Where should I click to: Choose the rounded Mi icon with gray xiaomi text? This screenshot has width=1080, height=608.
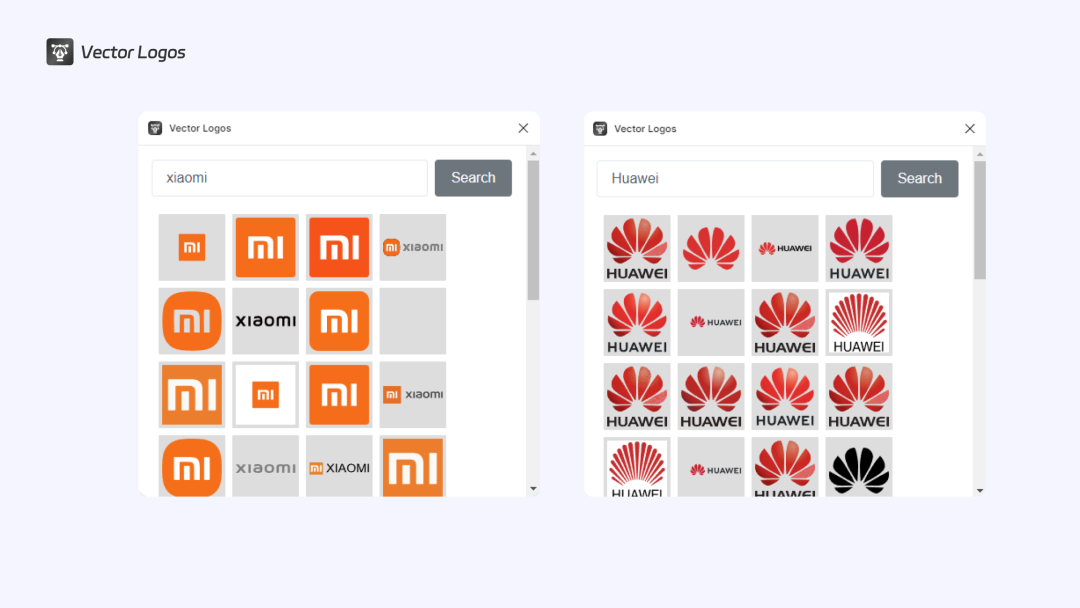[413, 247]
